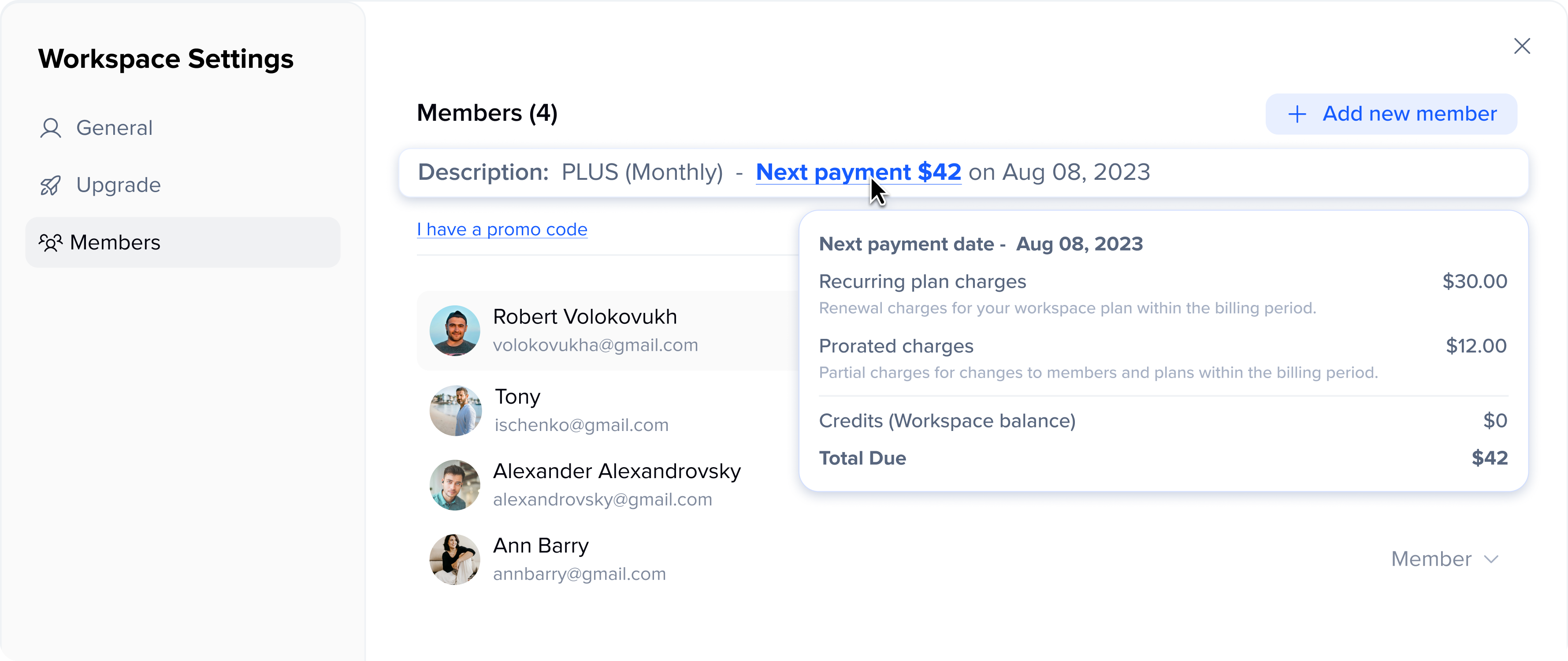
Task: Click the General person icon
Action: tap(51, 128)
